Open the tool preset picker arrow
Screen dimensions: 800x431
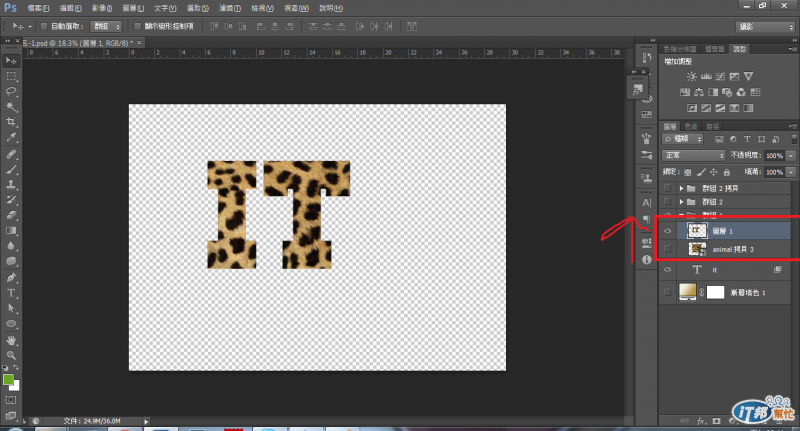point(30,27)
